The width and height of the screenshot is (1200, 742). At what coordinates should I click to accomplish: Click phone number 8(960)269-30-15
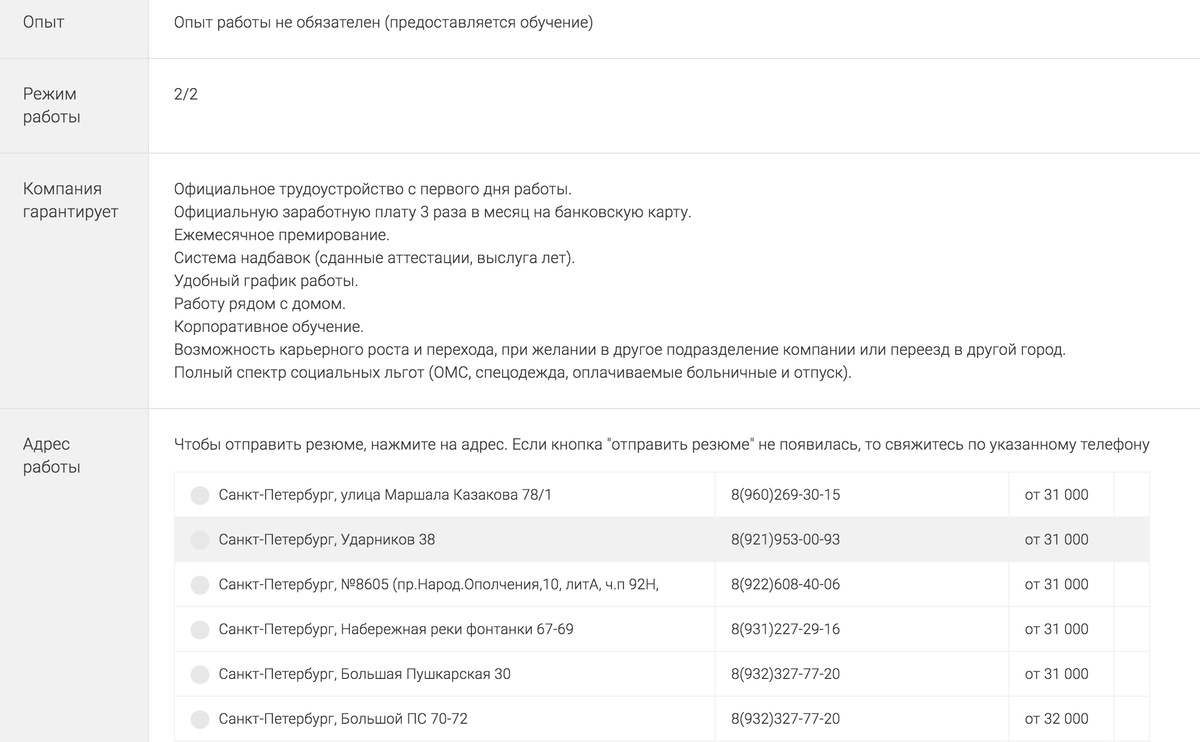pyautogui.click(x=785, y=495)
